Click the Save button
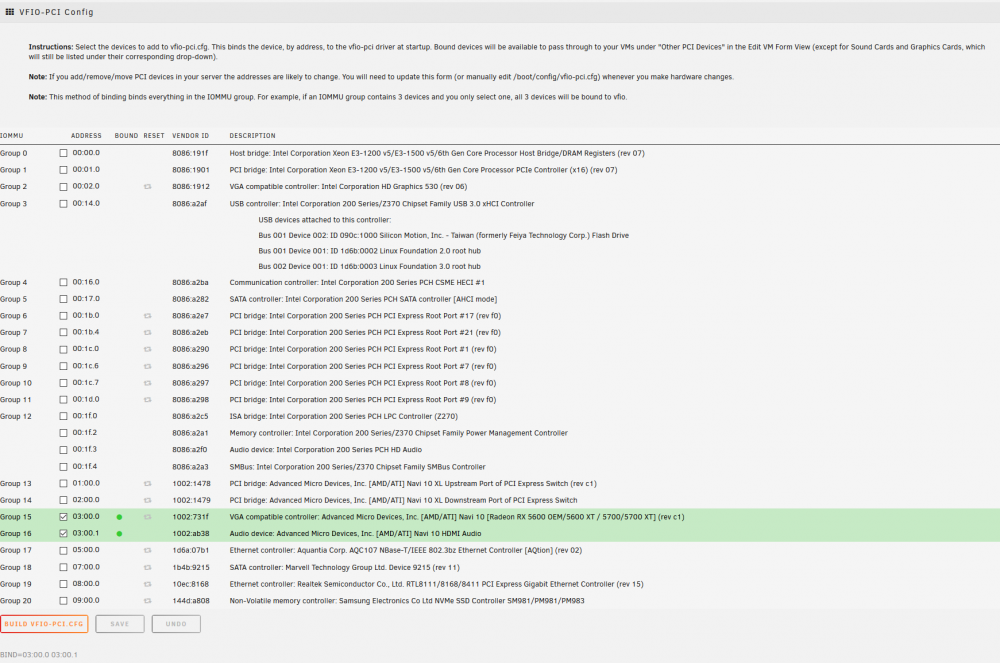The height and width of the screenshot is (663, 1000). pyautogui.click(x=120, y=624)
